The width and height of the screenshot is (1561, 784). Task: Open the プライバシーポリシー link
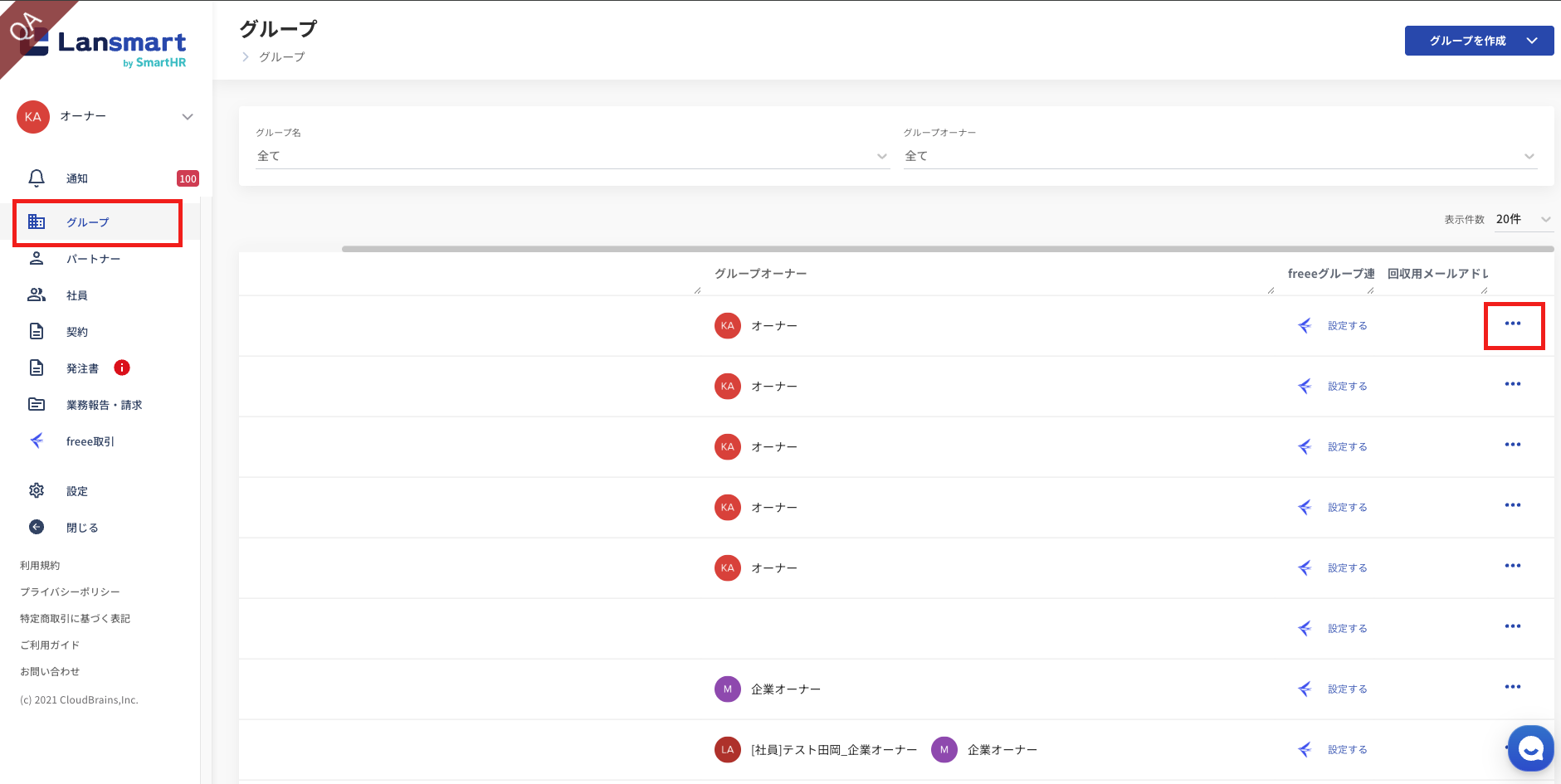[70, 592]
